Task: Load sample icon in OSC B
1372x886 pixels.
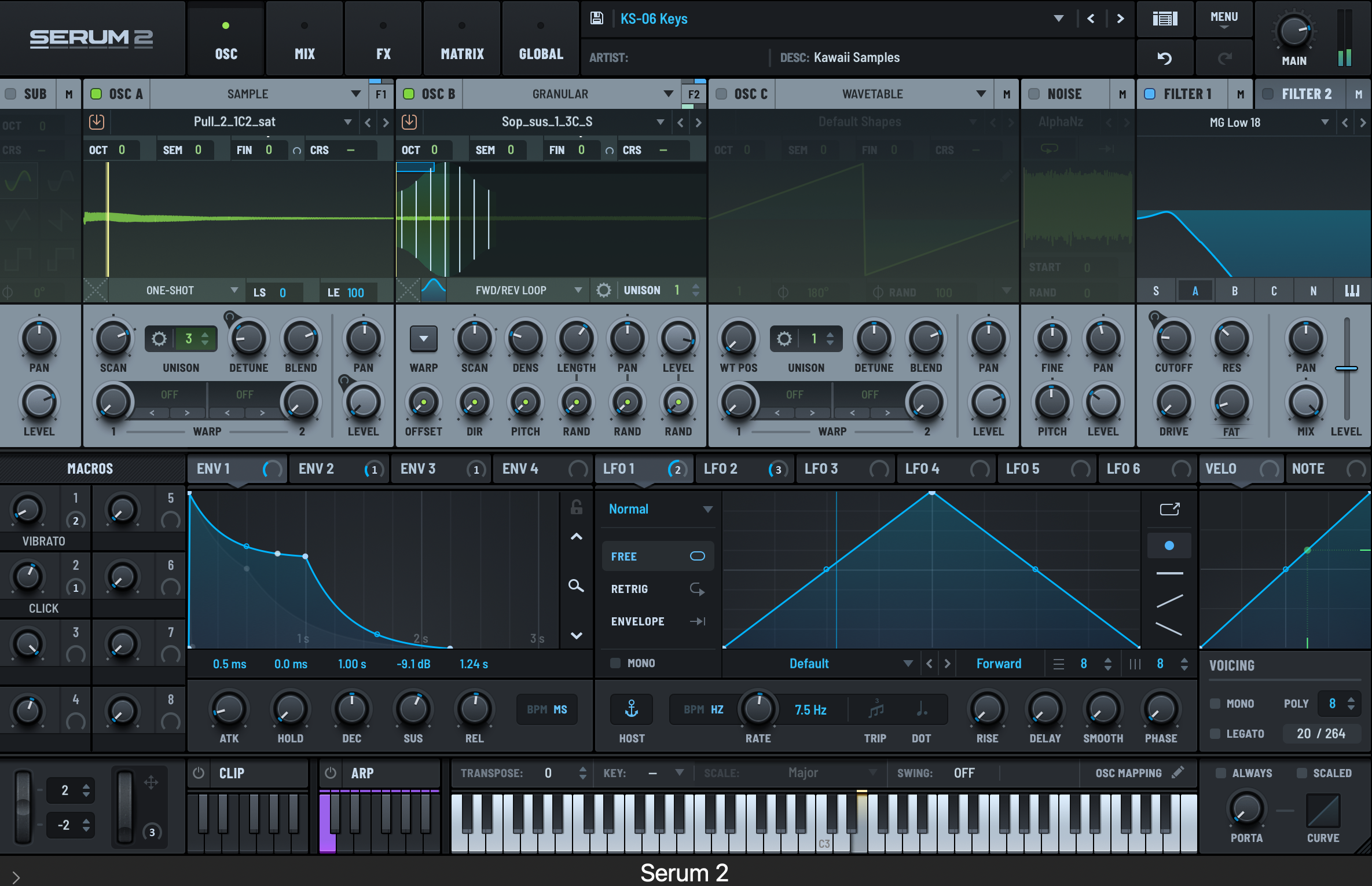Action: [409, 122]
